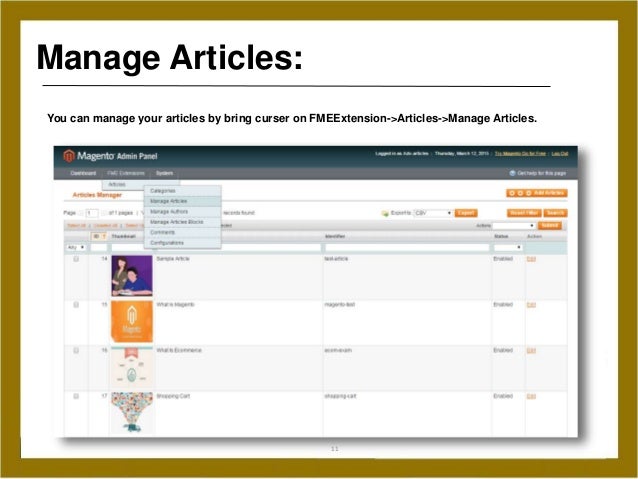Click the Sample Article thumbnail

[132, 276]
